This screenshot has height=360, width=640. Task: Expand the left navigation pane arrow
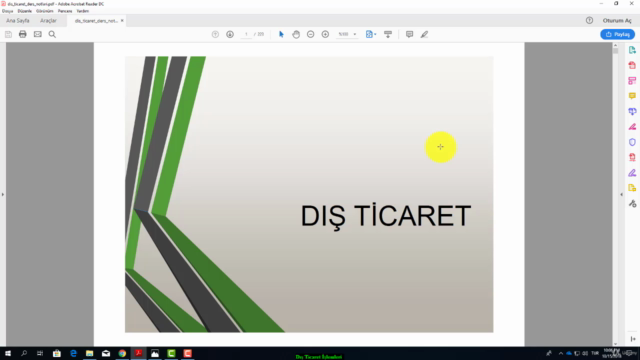pyautogui.click(x=3, y=195)
